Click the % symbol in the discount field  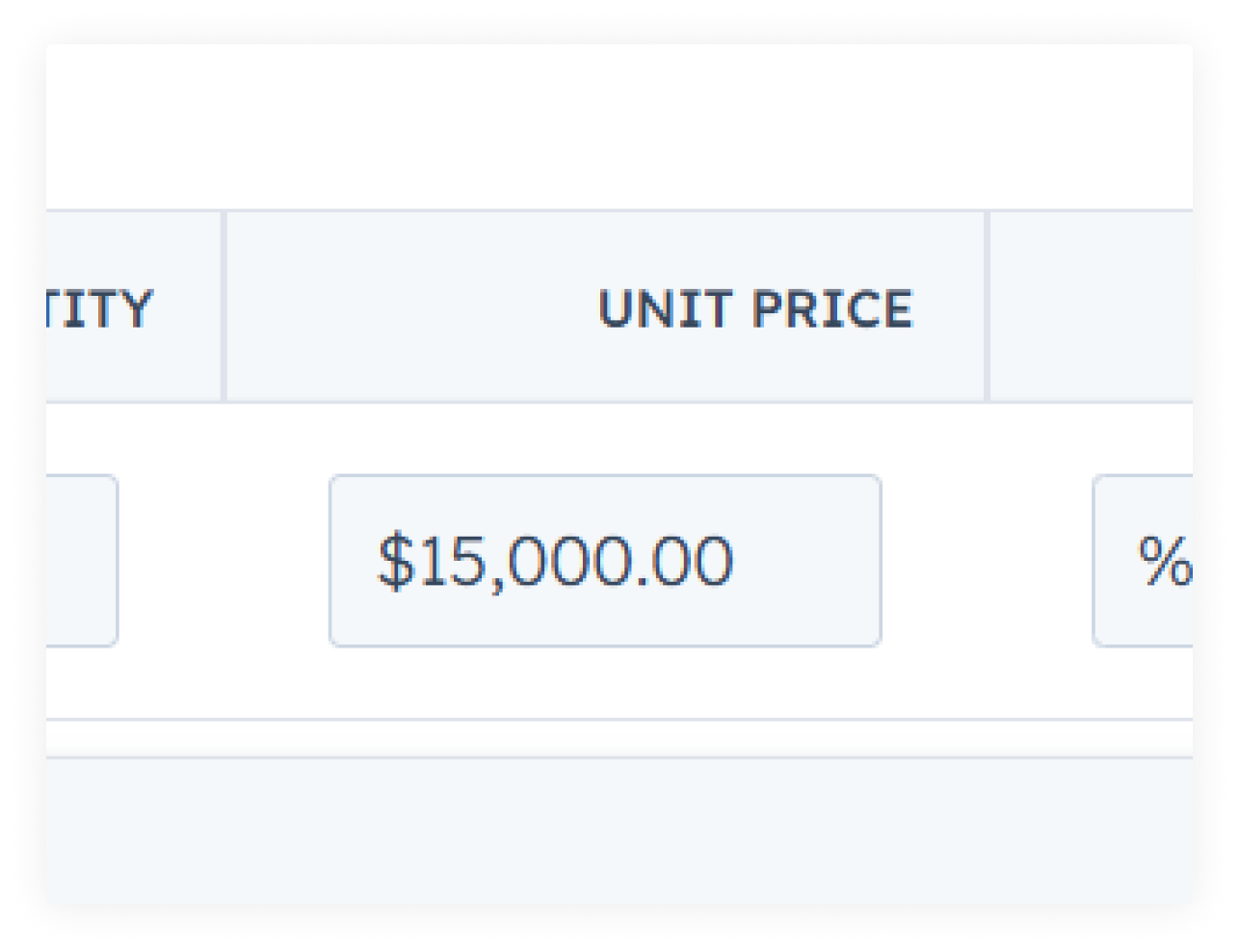click(1166, 557)
